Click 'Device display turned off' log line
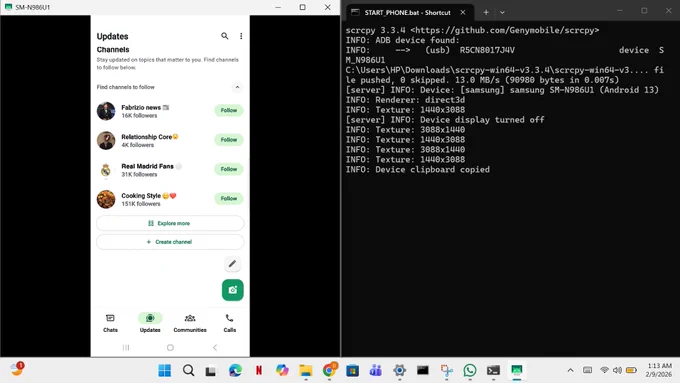 [x=445, y=120]
